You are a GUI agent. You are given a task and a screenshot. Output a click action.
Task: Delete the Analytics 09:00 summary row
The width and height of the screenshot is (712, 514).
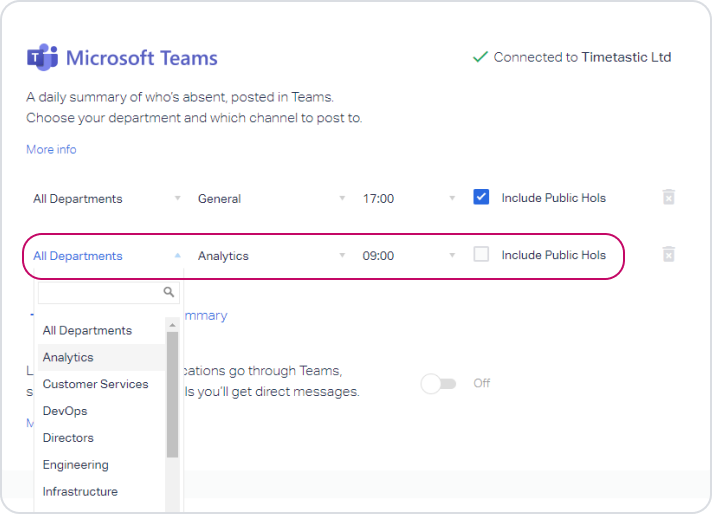[668, 254]
